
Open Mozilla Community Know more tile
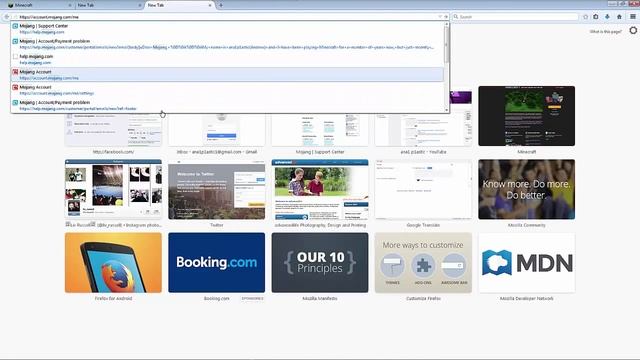pyautogui.click(x=527, y=189)
